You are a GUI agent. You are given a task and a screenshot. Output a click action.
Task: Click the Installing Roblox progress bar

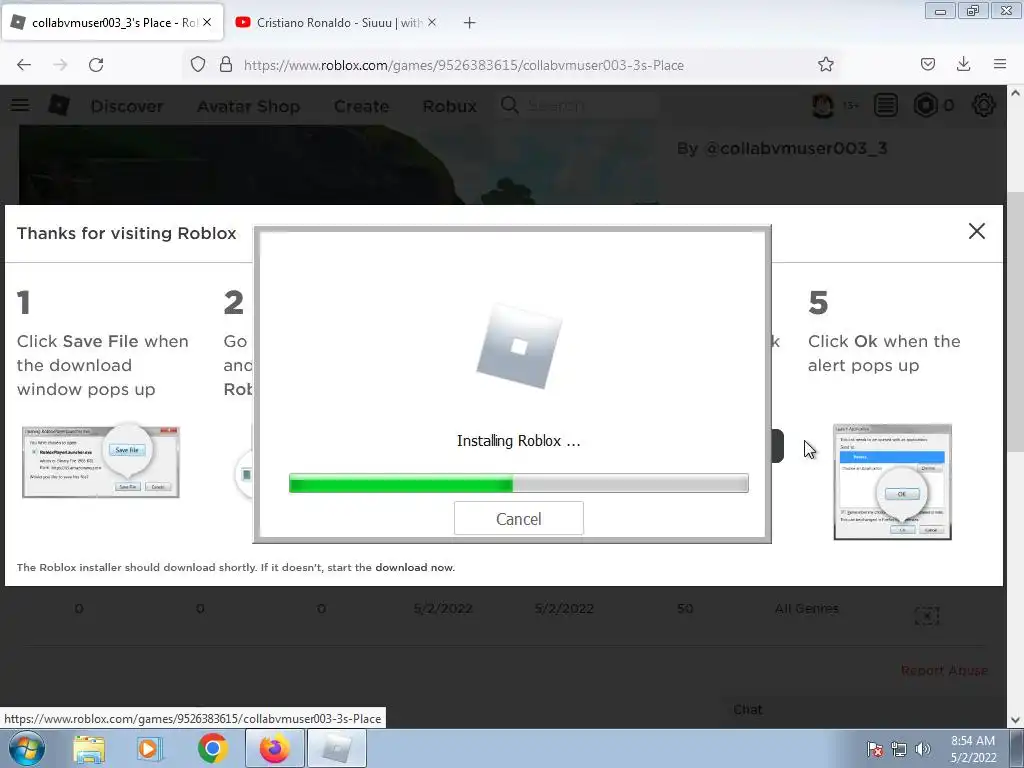tap(519, 483)
